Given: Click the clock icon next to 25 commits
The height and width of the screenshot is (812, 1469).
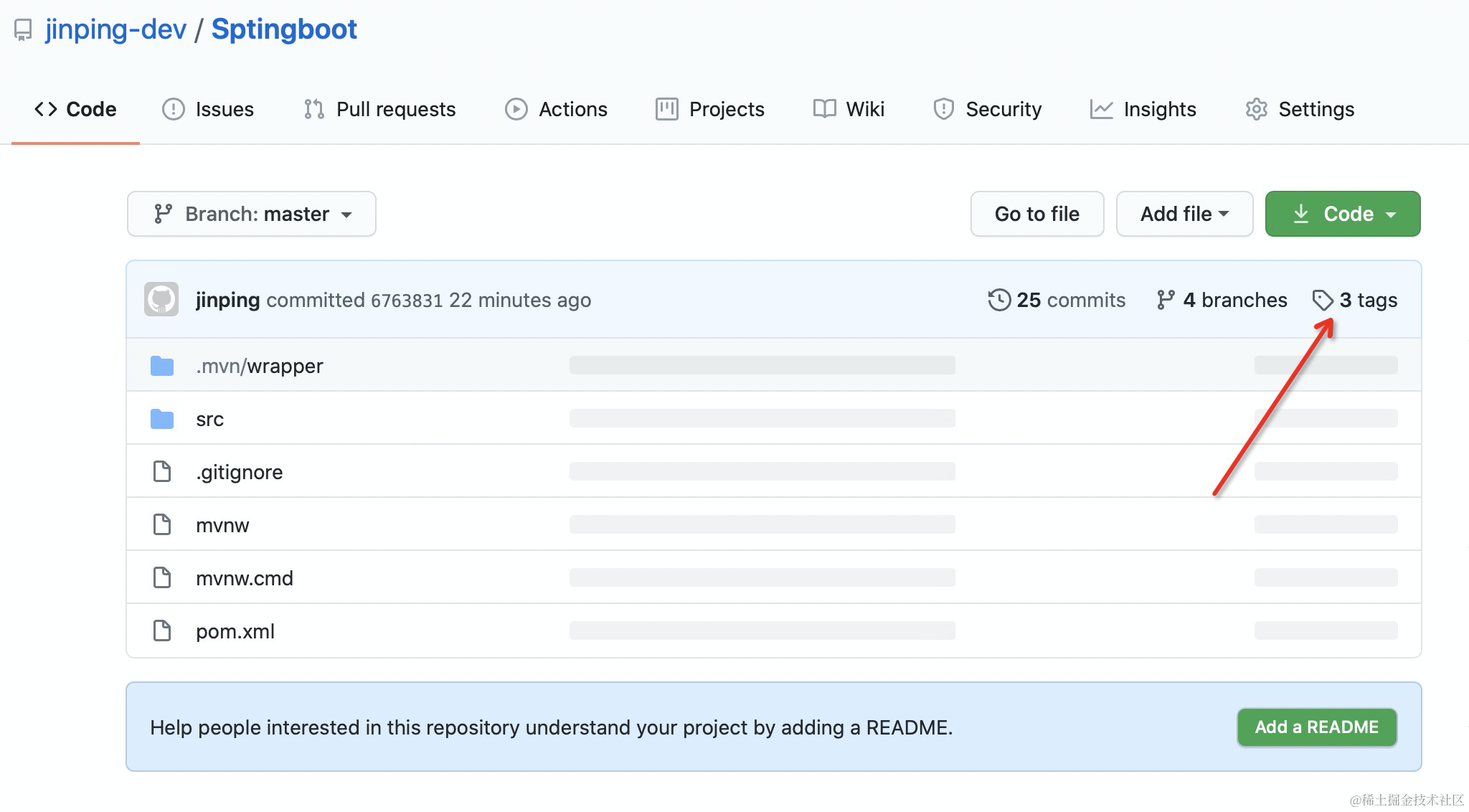Looking at the screenshot, I should click(999, 300).
